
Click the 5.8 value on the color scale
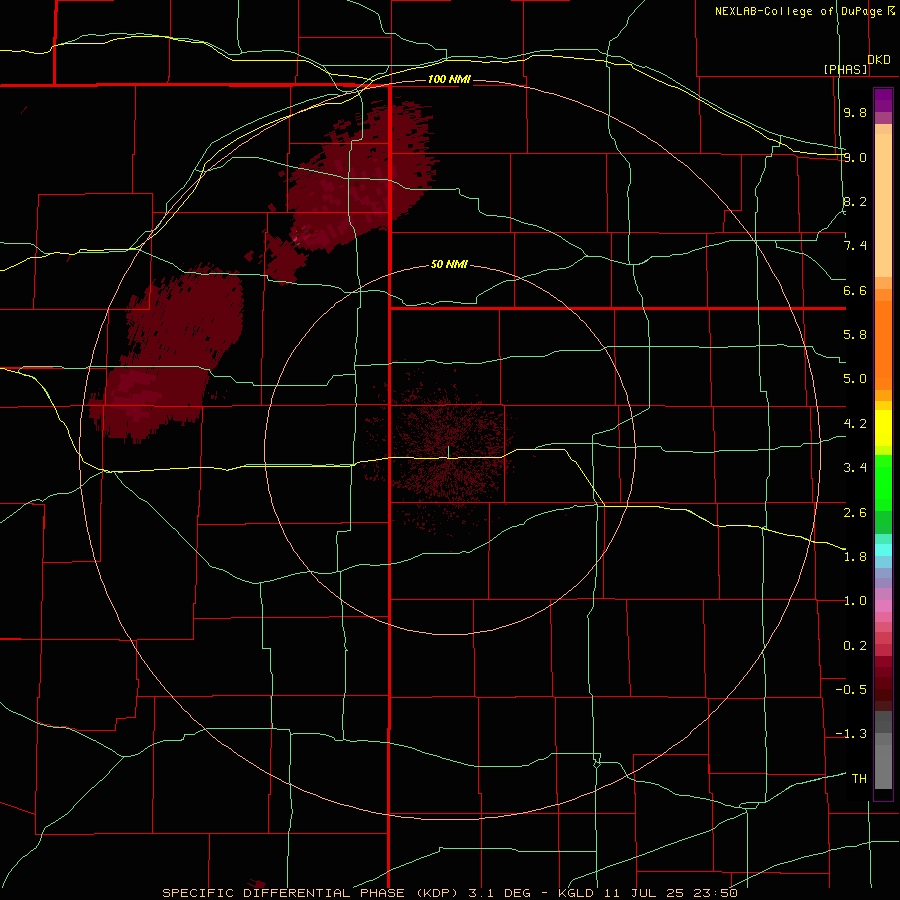pyautogui.click(x=855, y=335)
